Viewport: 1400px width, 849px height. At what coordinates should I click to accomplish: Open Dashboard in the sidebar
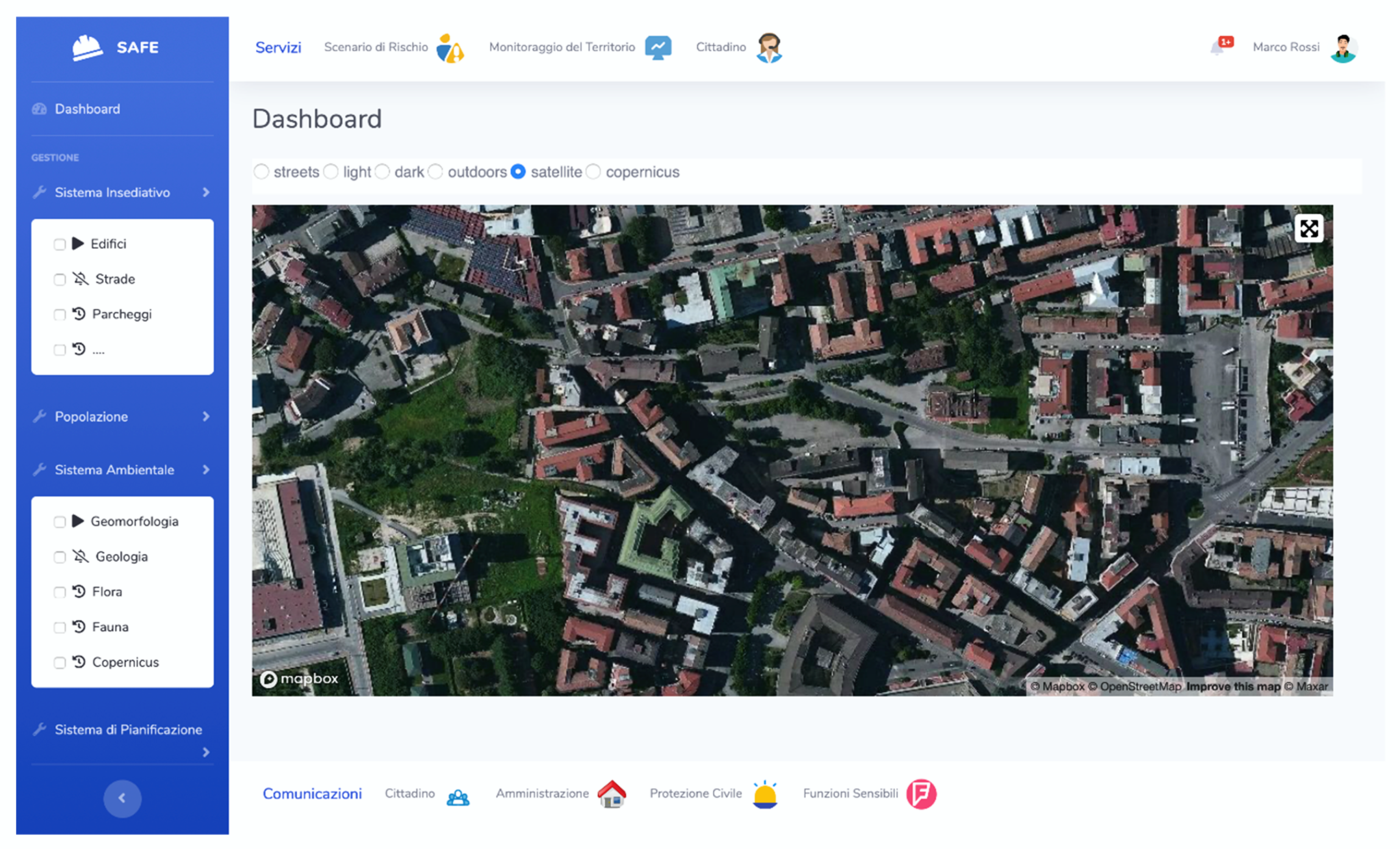tap(87, 109)
